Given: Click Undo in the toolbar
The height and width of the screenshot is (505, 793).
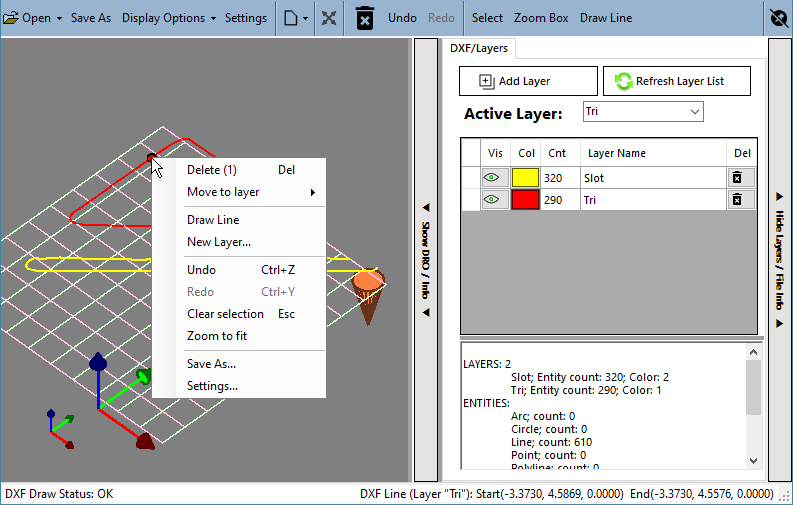Looking at the screenshot, I should pyautogui.click(x=402, y=18).
